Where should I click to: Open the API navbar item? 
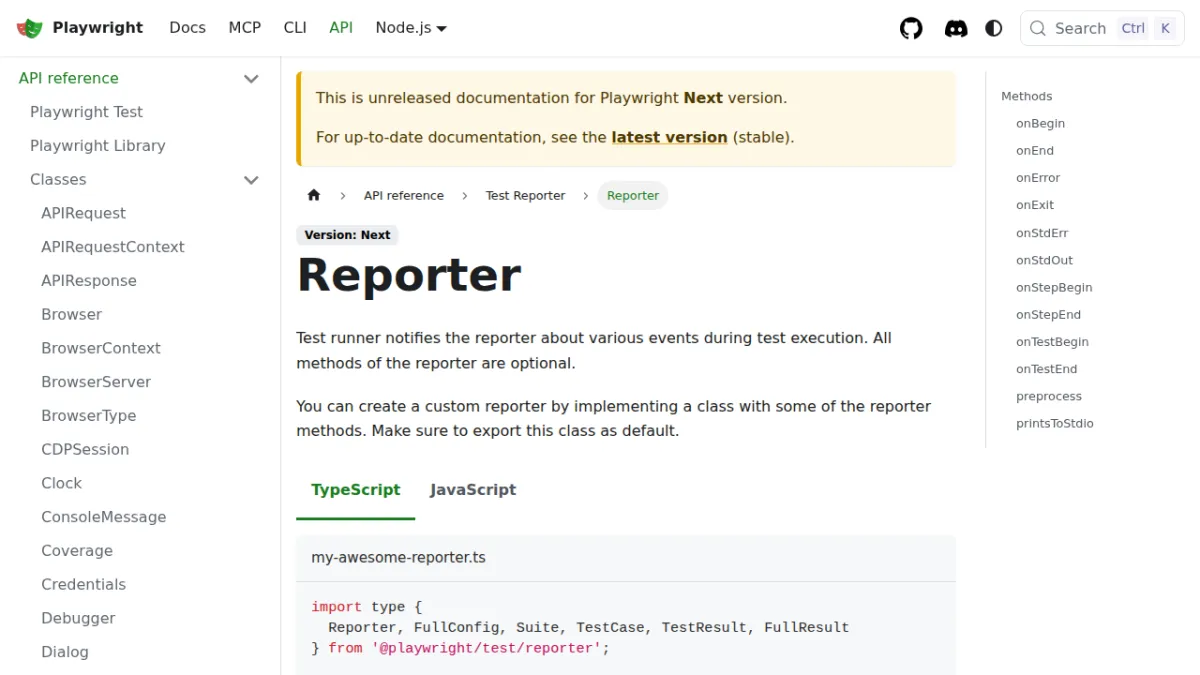pos(341,28)
